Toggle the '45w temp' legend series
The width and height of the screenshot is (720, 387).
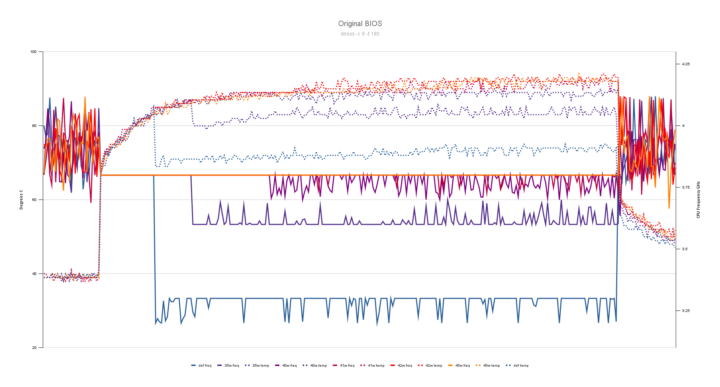click(x=488, y=365)
